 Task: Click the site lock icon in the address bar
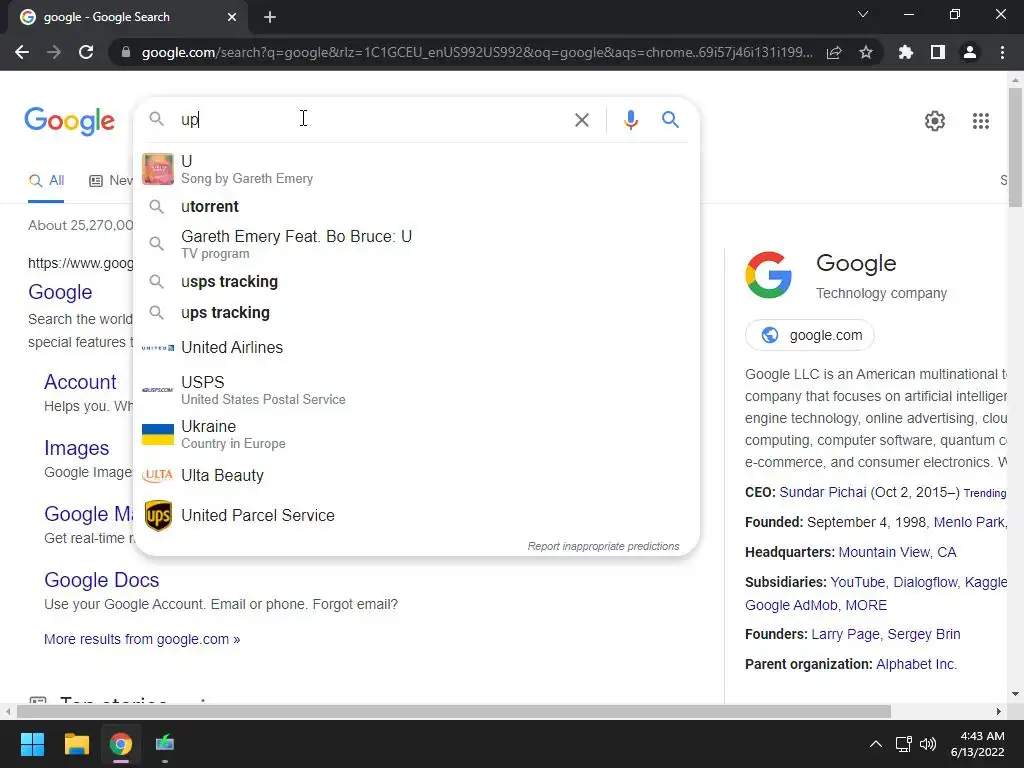[x=126, y=52]
